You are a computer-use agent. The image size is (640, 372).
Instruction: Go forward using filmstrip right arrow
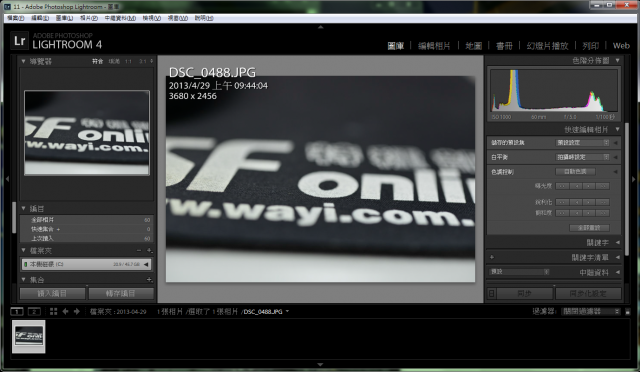[77, 312]
